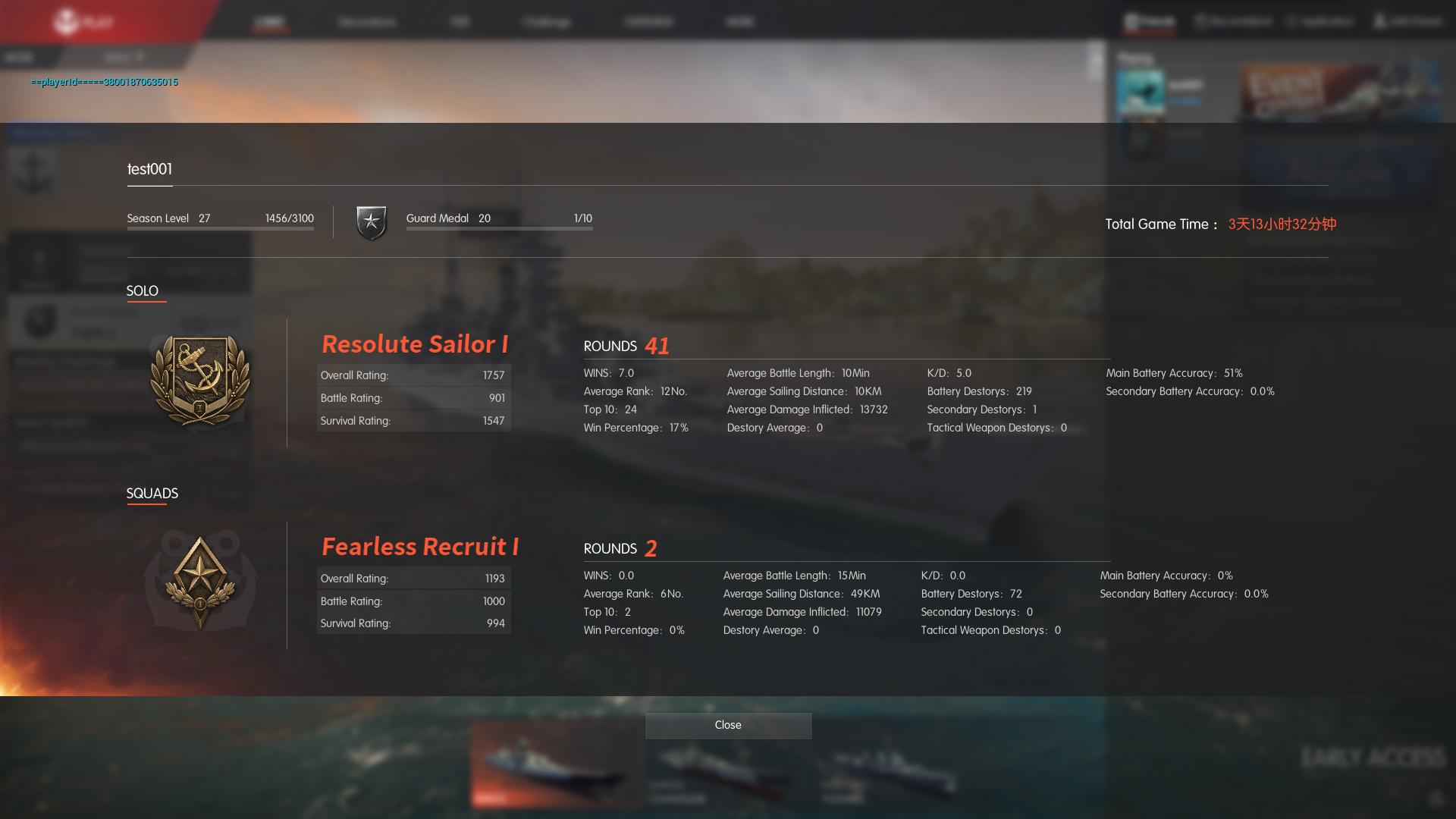Click the Season Level 27 label

[168, 218]
